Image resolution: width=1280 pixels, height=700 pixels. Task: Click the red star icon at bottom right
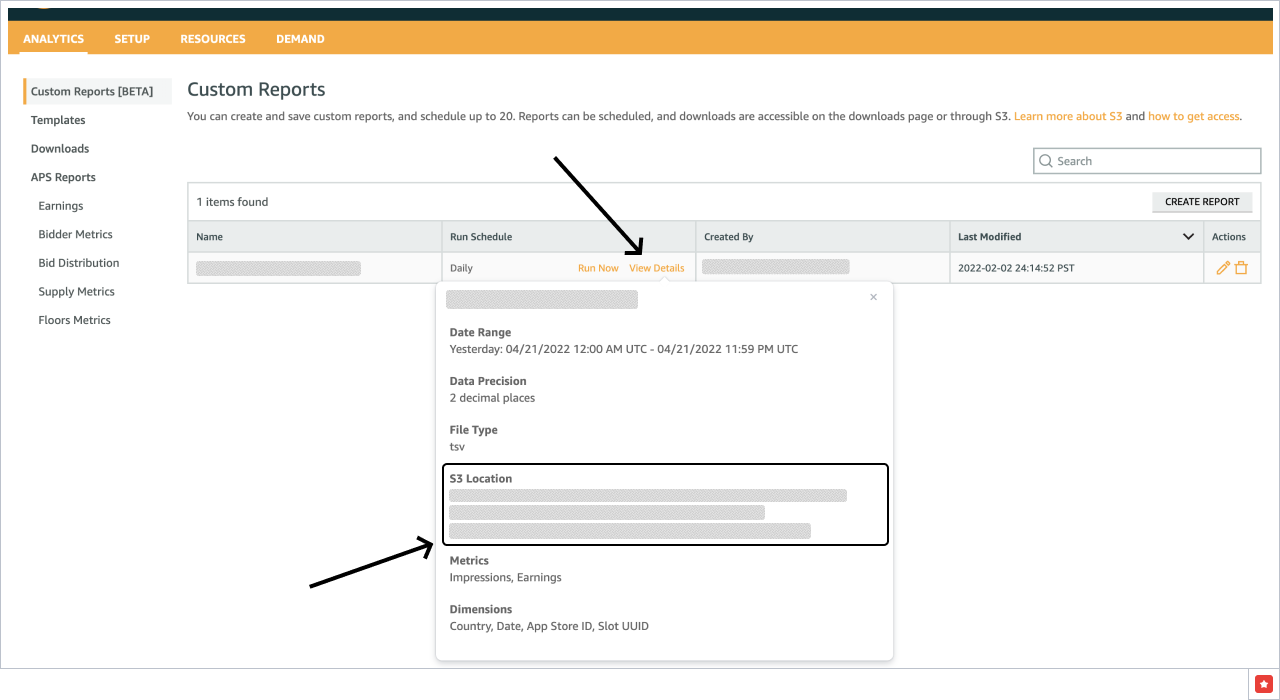[x=1263, y=683]
